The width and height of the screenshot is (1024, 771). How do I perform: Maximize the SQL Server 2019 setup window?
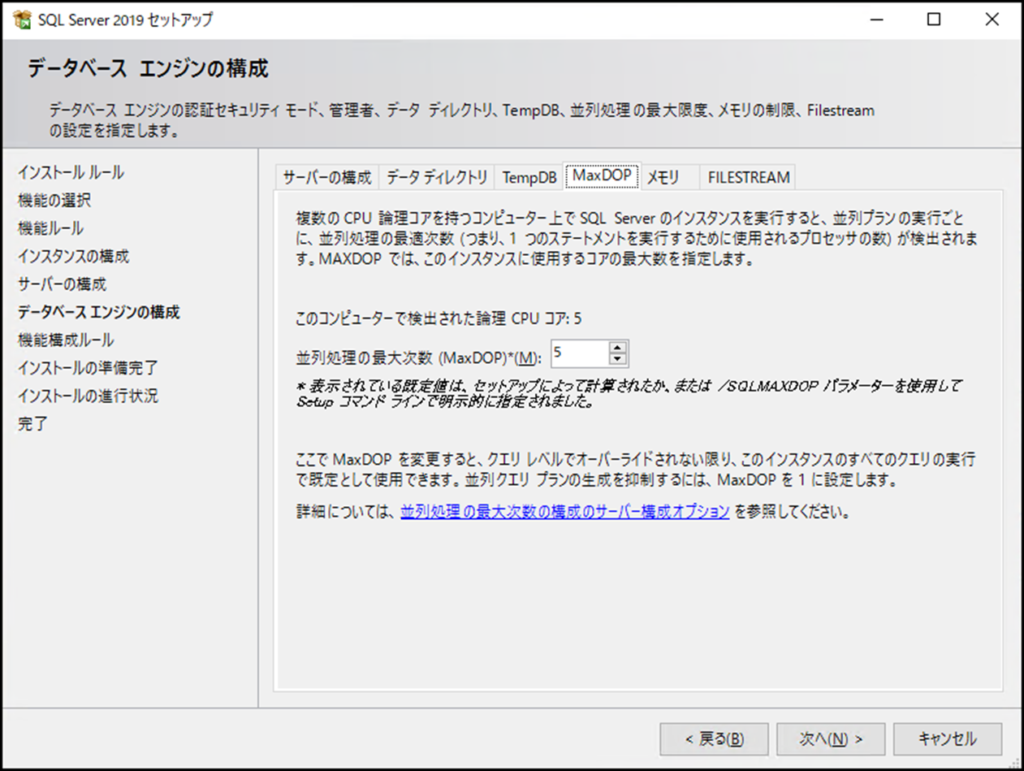click(934, 20)
